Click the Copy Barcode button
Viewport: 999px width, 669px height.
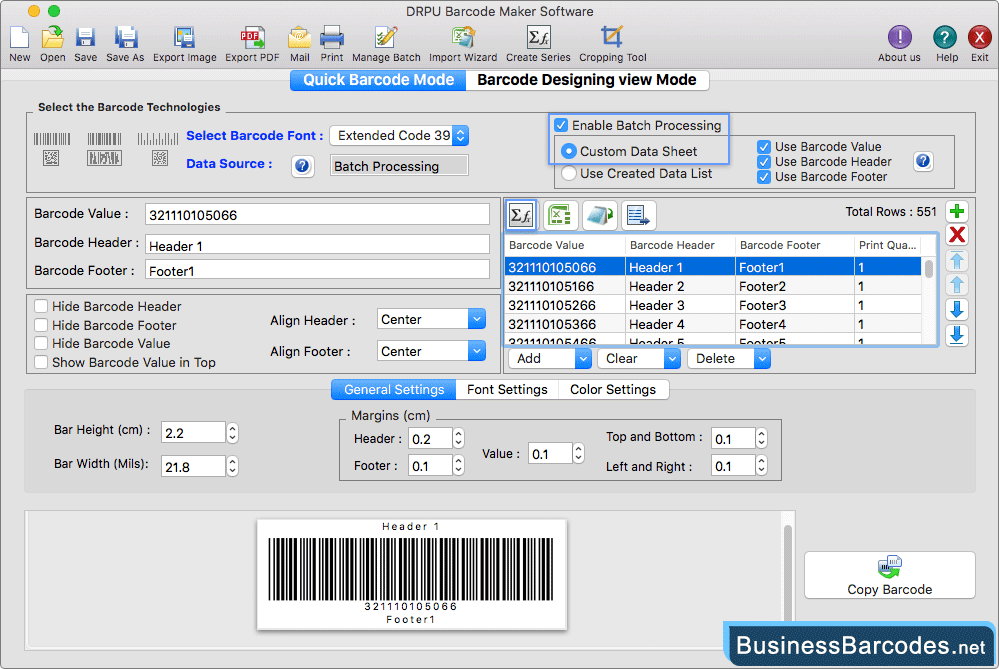click(889, 575)
